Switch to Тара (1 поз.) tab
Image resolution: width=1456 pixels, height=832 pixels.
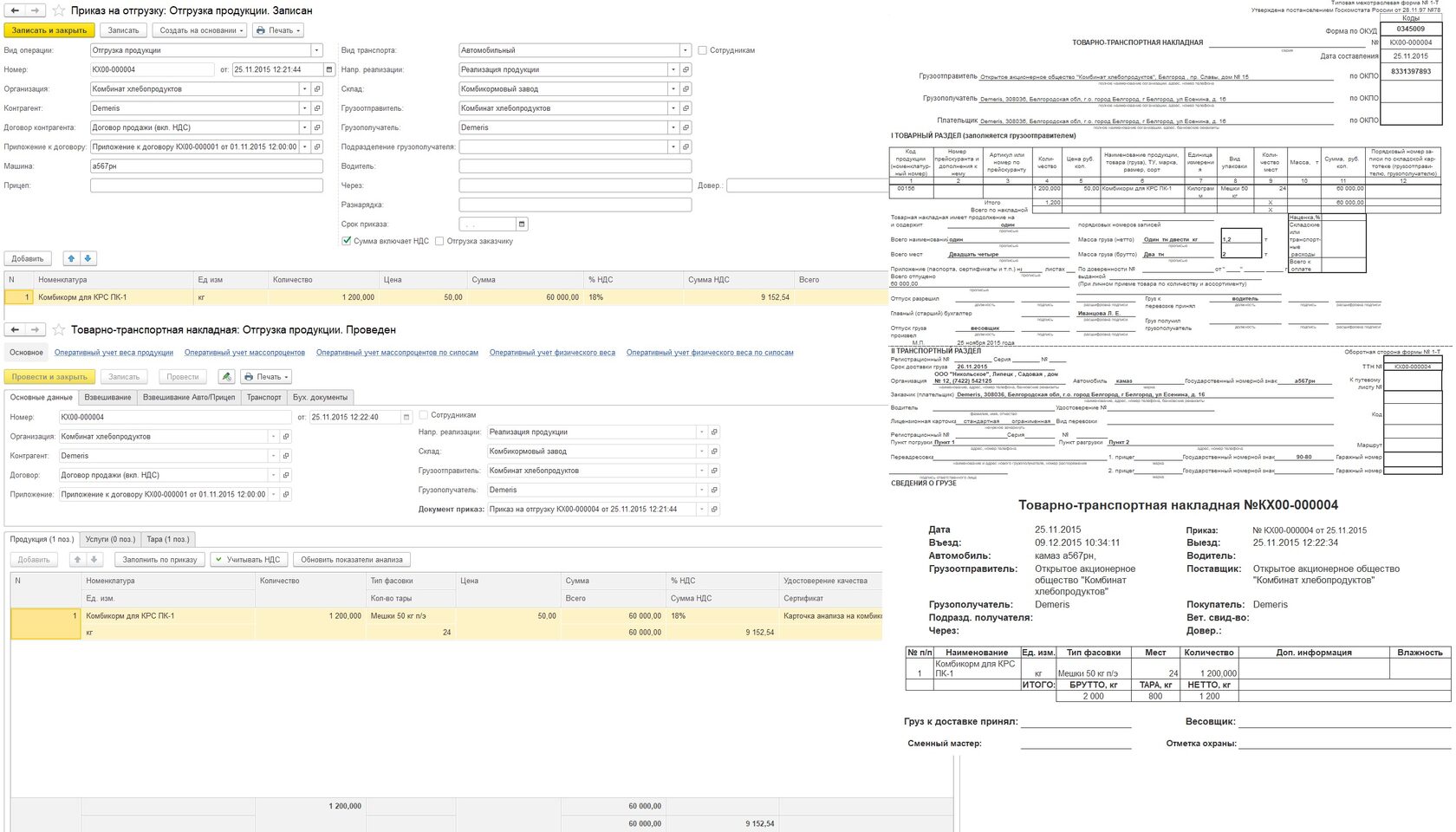tap(167, 539)
